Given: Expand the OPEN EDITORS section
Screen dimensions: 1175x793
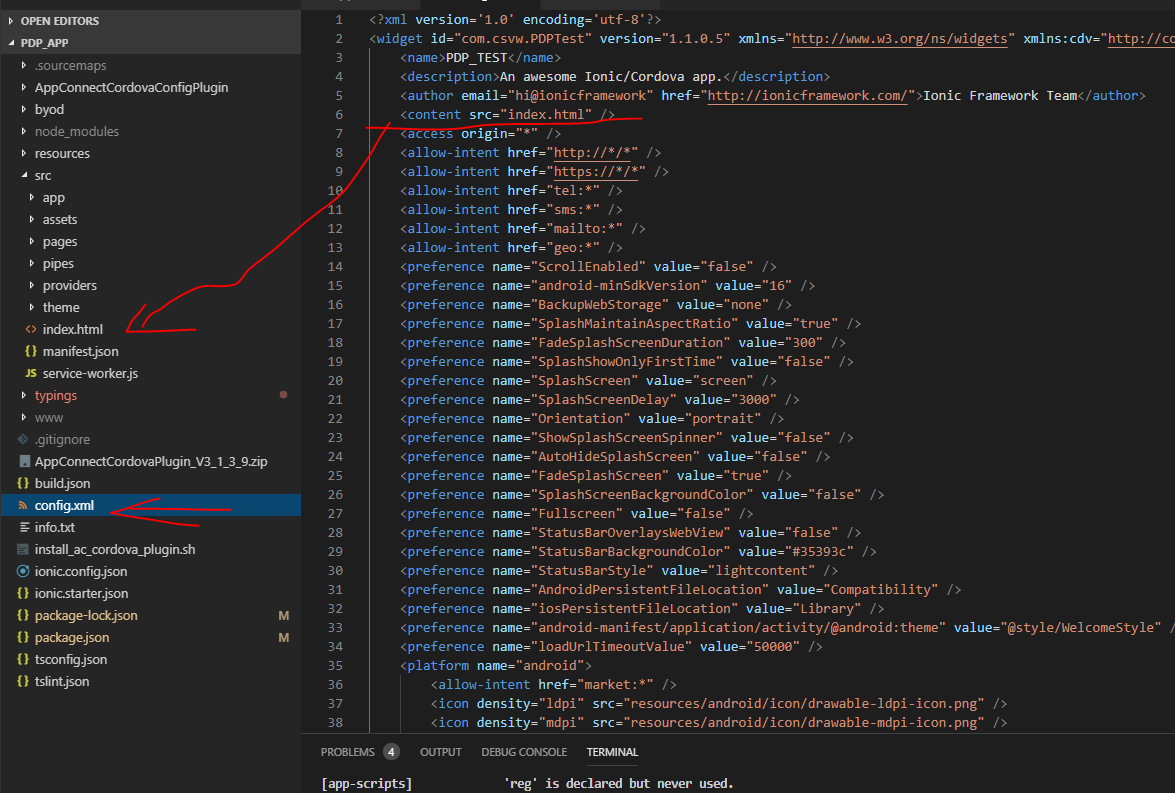Looking at the screenshot, I should tap(11, 21).
